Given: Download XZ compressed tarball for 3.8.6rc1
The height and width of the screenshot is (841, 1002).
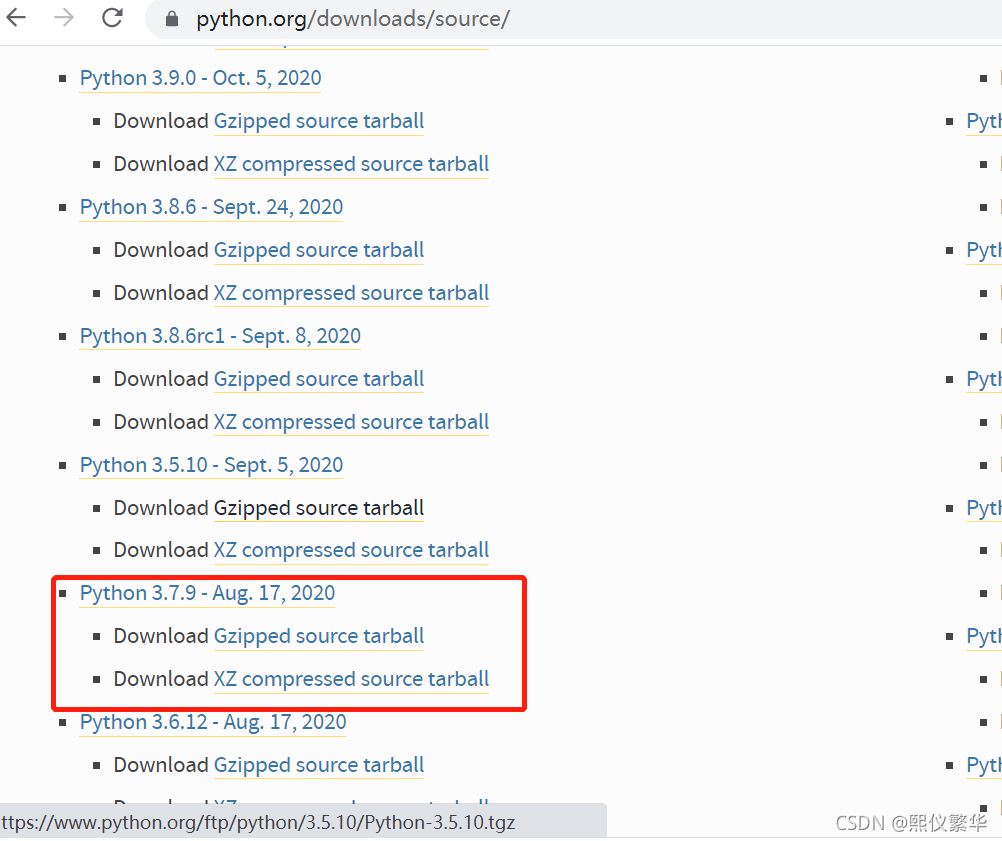Looking at the screenshot, I should pyautogui.click(x=350, y=422).
